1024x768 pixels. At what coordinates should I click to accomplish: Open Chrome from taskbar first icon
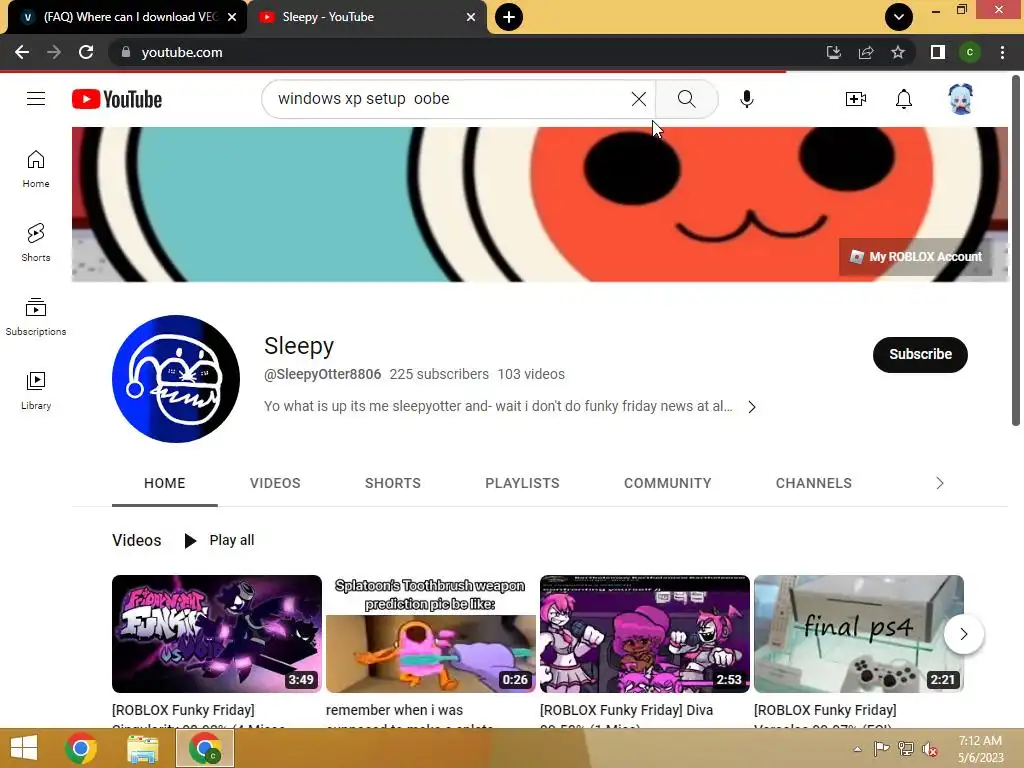81,748
